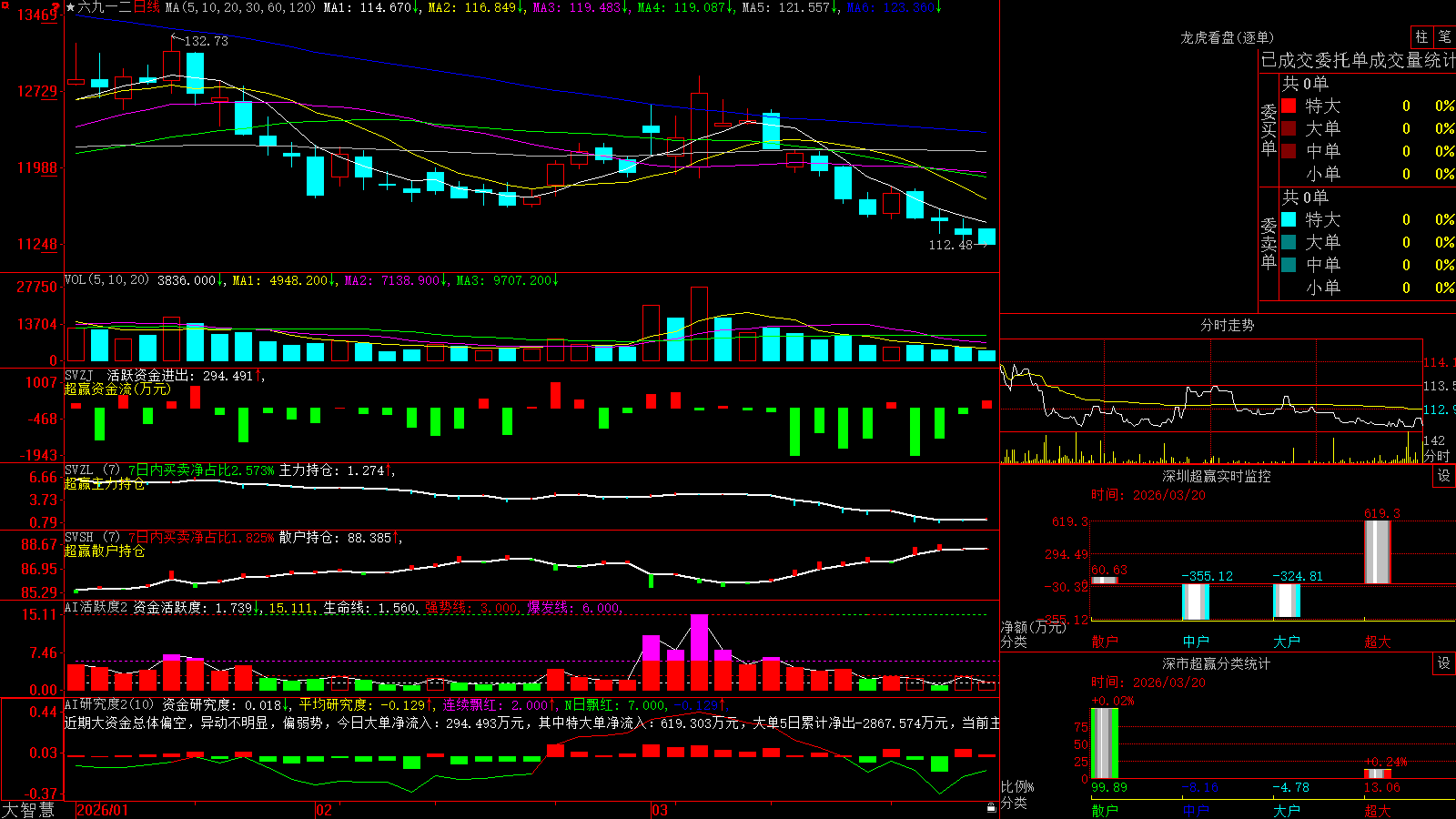This screenshot has width=1456, height=819.
Task: Click the dark red 大单 buy-order swatch
Action: pos(1289,128)
